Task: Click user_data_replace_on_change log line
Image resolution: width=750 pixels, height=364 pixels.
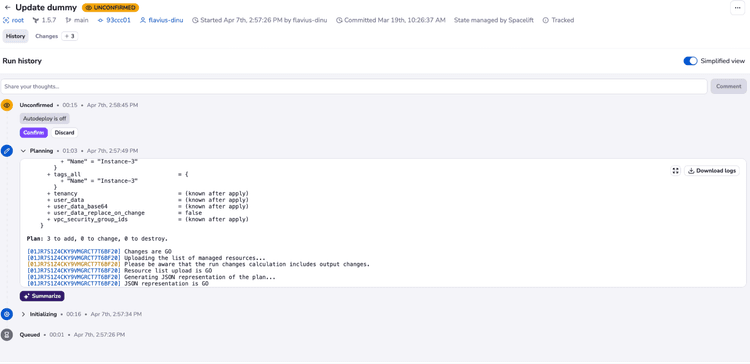Action: [124, 212]
